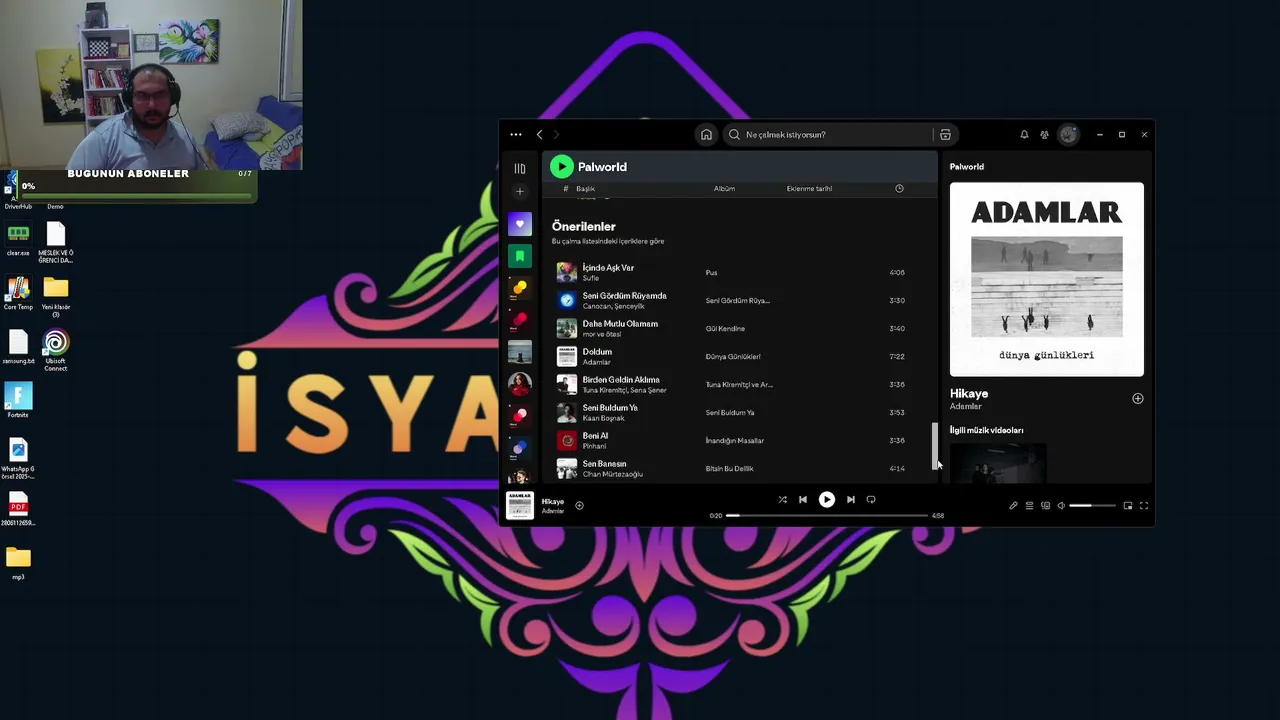
Task: Expand the Your Library sidebar
Action: [519, 168]
